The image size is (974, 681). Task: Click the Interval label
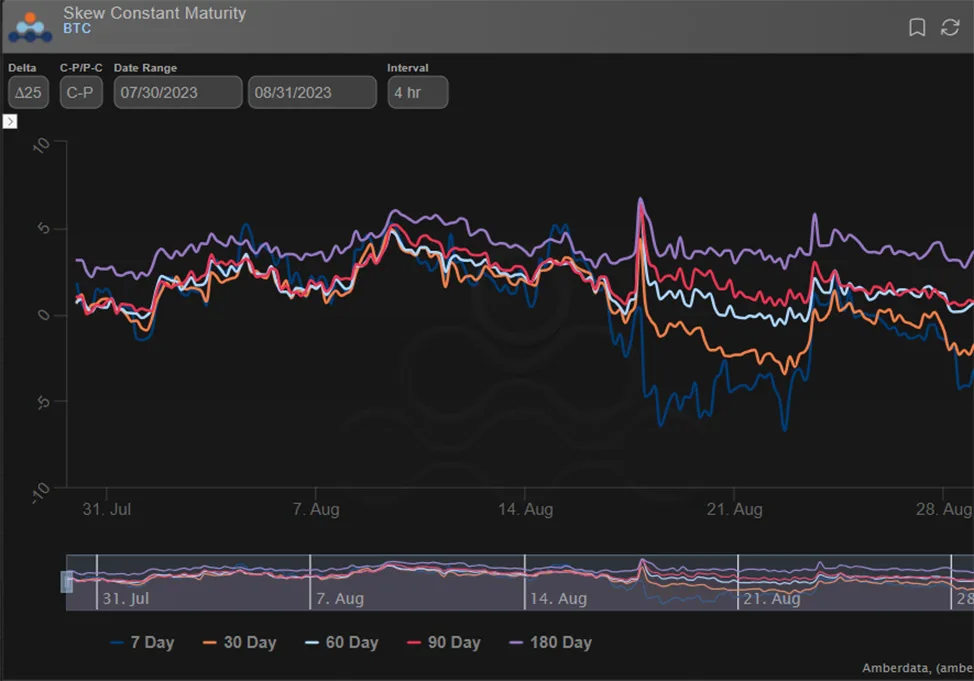pyautogui.click(x=407, y=68)
